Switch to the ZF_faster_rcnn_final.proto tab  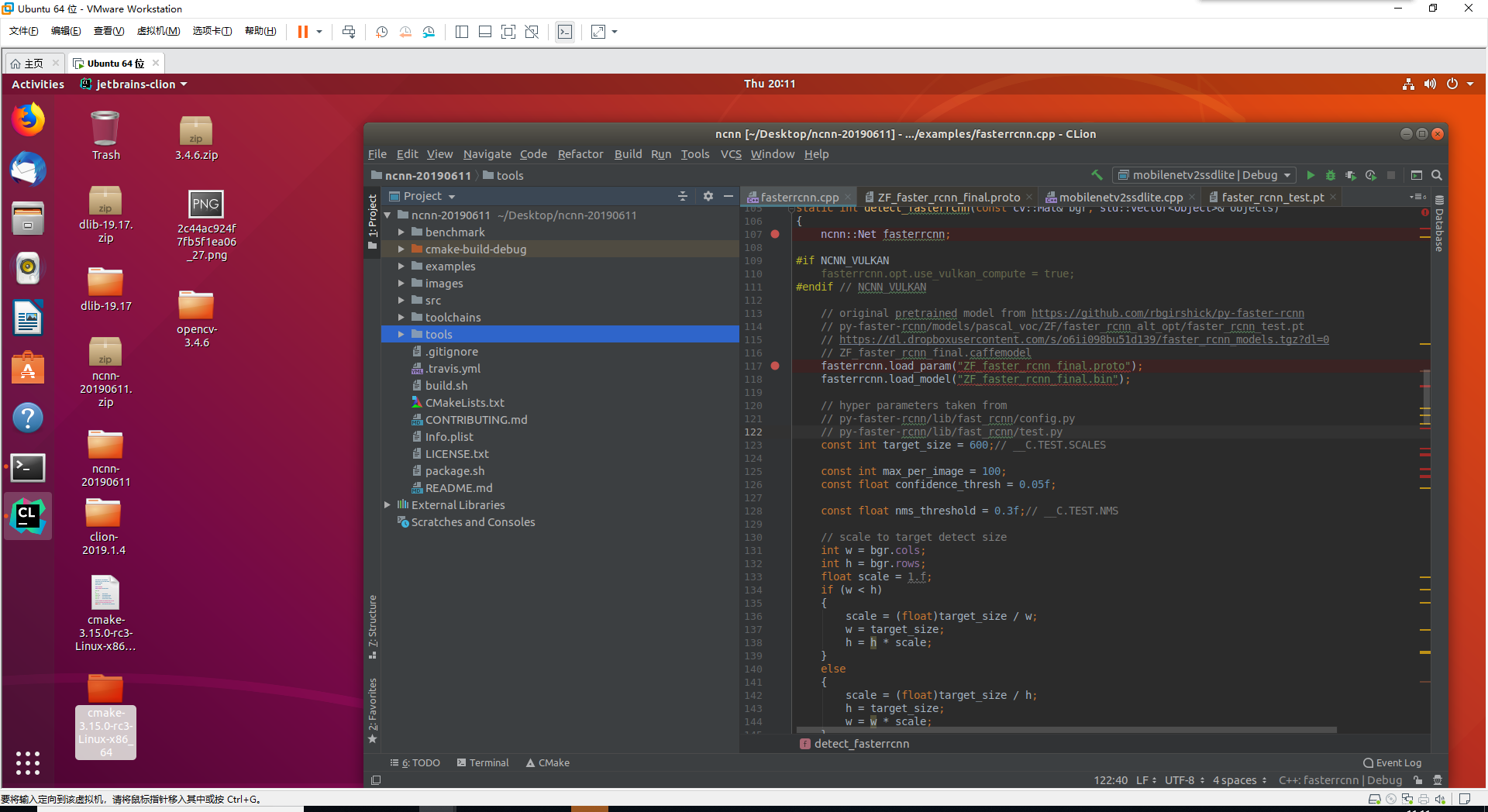(947, 197)
